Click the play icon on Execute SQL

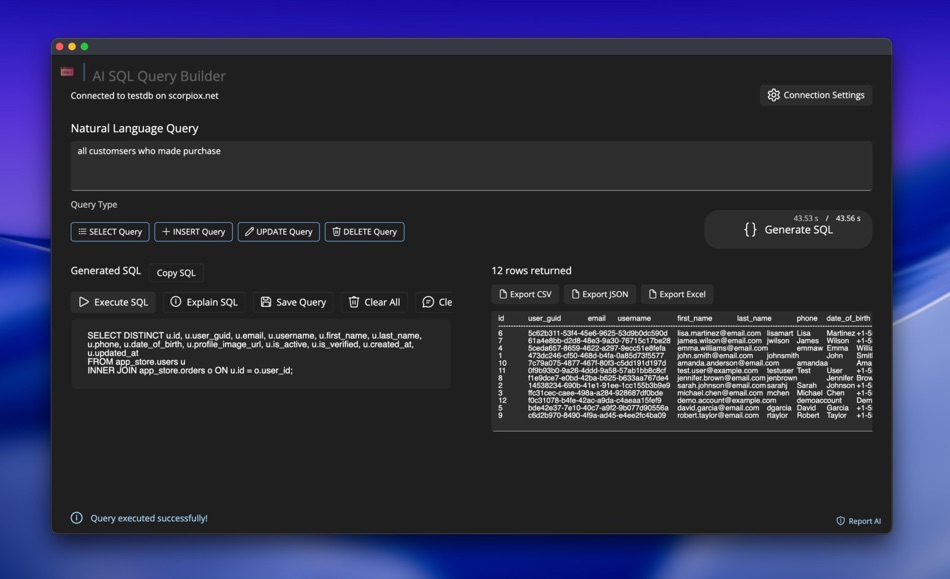tap(85, 301)
